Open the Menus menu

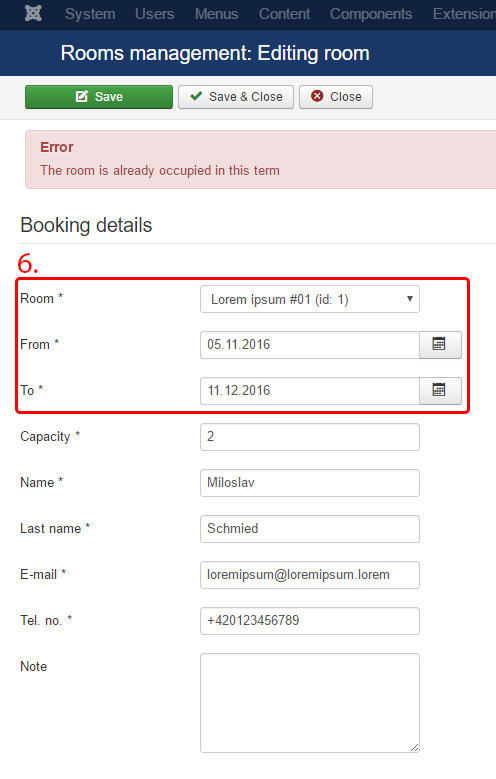click(216, 14)
